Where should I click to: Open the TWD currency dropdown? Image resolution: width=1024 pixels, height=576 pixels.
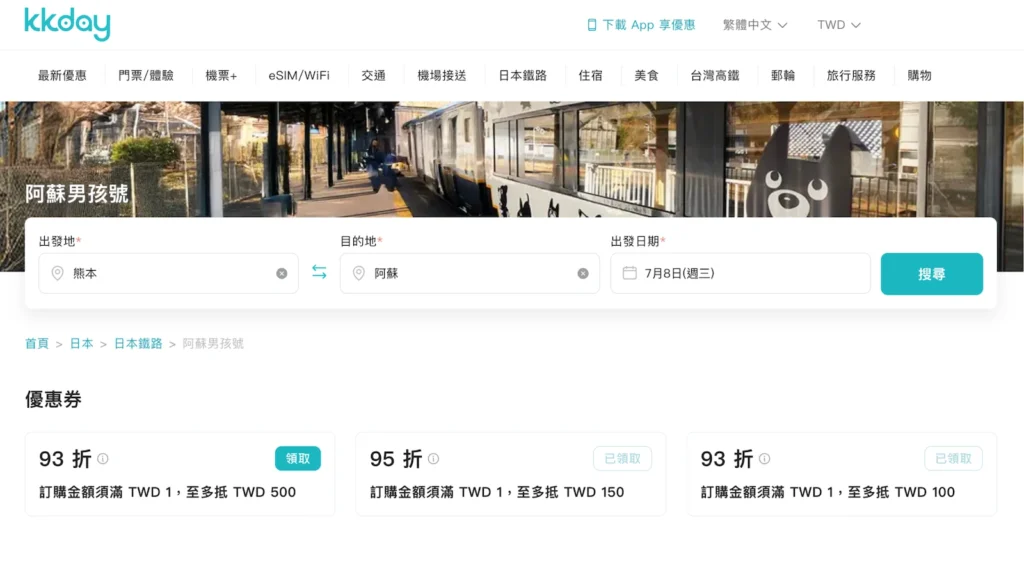click(839, 25)
